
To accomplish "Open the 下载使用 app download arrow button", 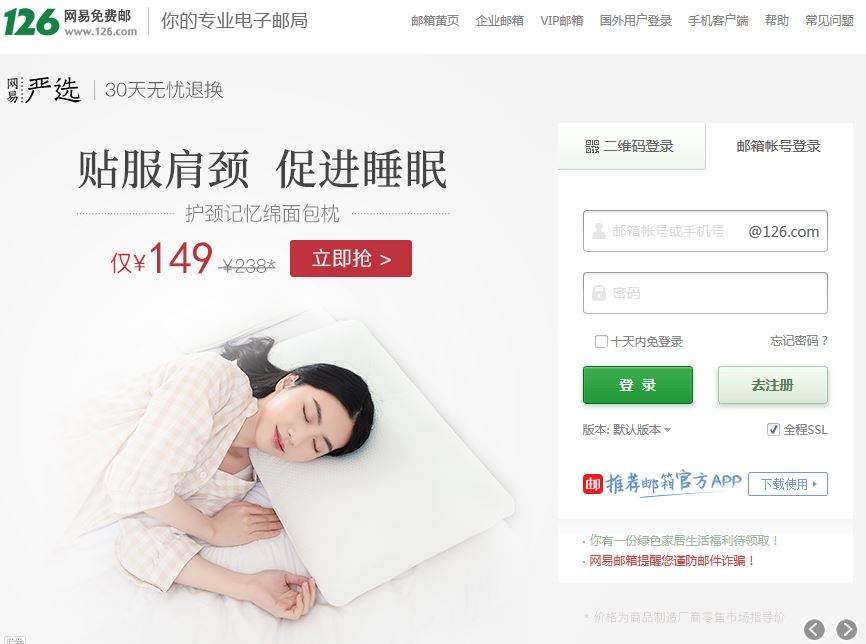I will tap(788, 484).
